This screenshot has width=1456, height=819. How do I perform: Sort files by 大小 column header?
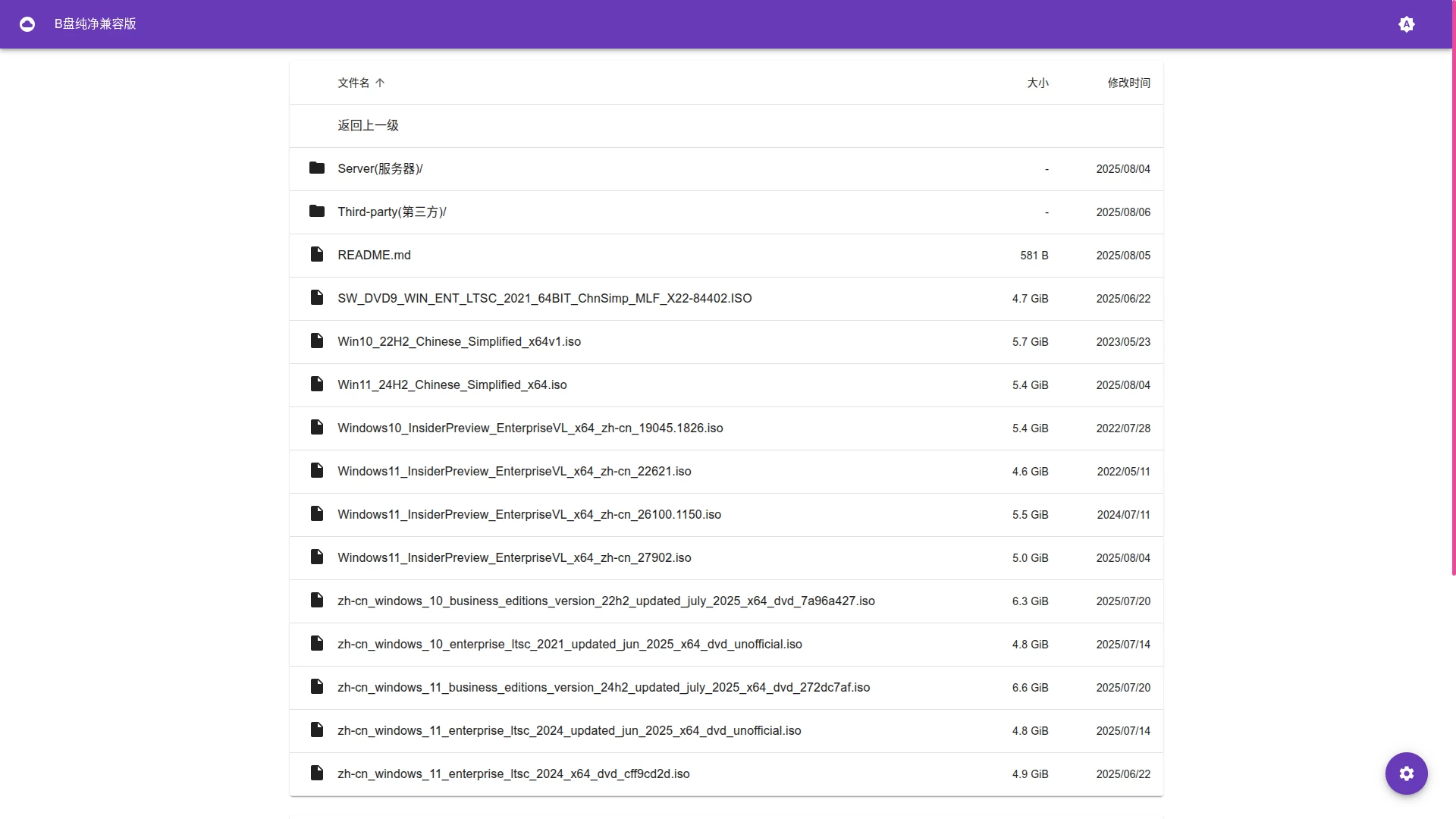point(1037,83)
